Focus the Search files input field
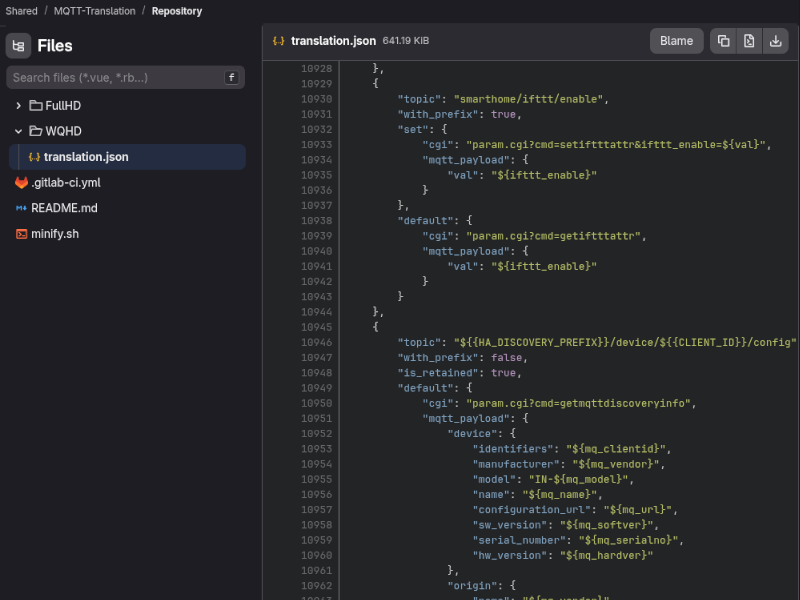 [126, 78]
